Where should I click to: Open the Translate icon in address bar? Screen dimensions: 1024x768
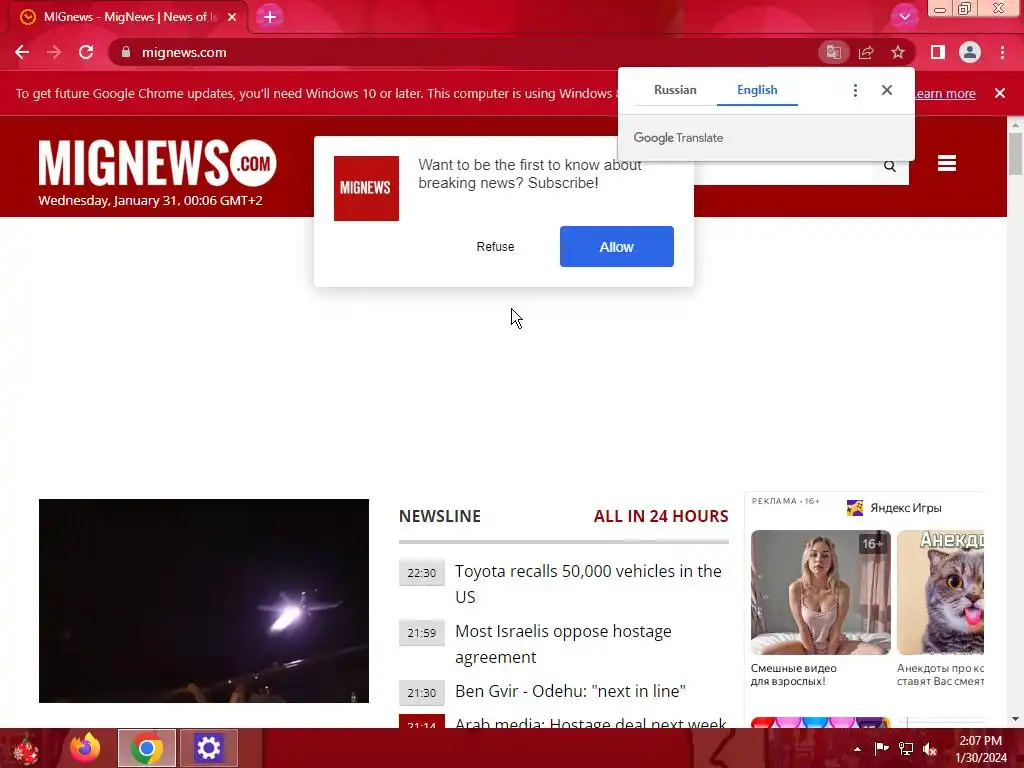click(x=833, y=52)
